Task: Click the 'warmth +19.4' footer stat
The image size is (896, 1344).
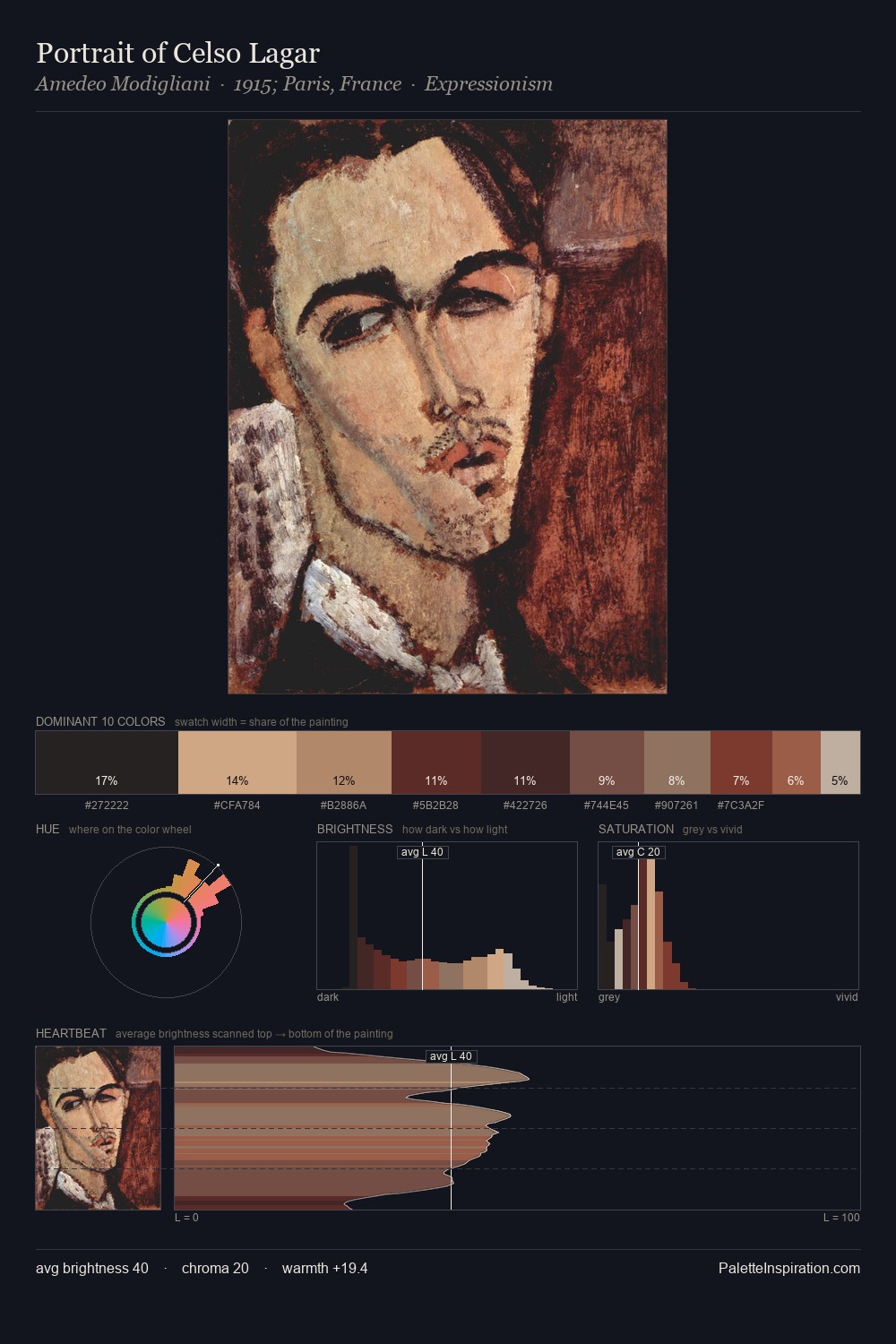Action: click(324, 1268)
